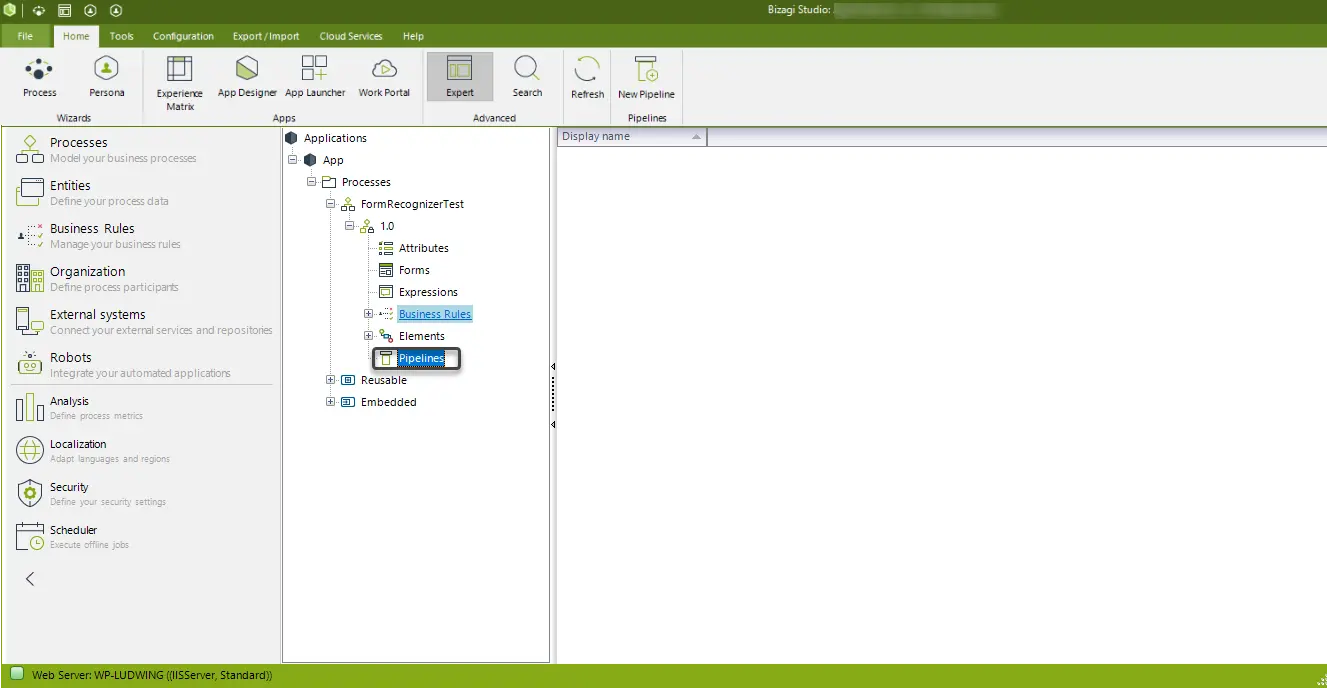Viewport: 1327px width, 688px height.
Task: Select the Pipelines tree item
Action: pos(421,358)
